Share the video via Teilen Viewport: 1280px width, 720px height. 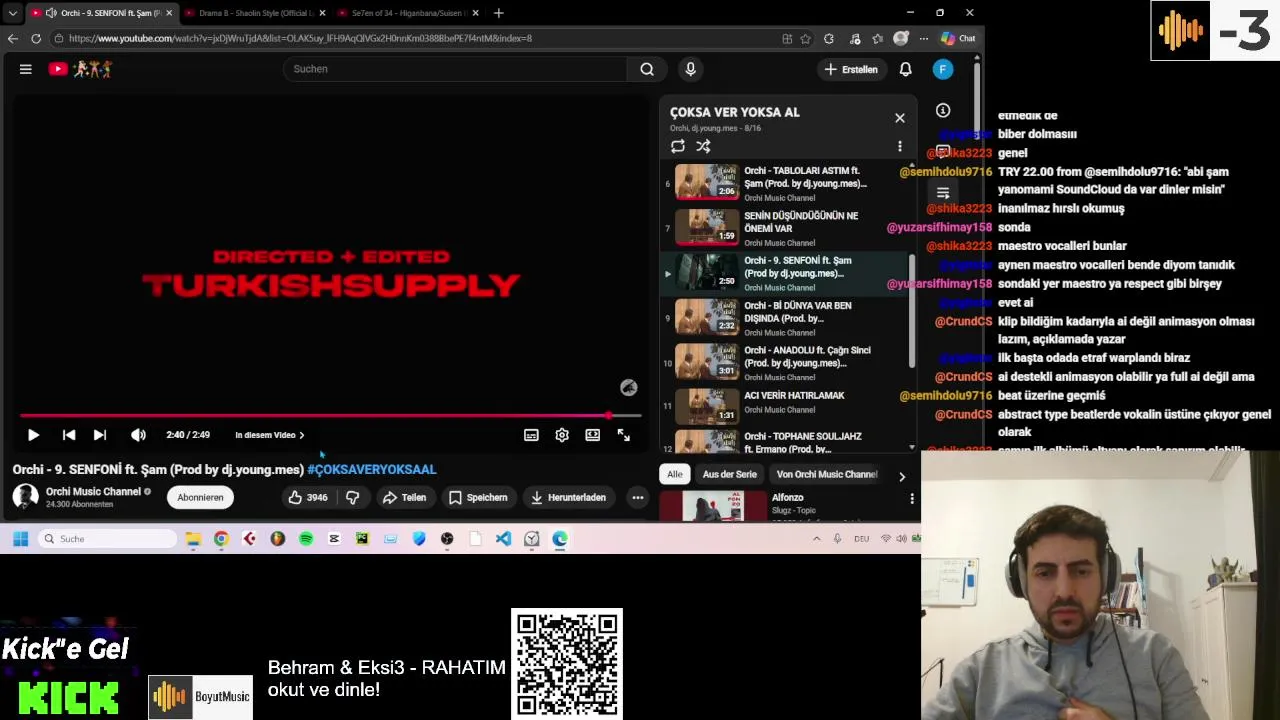pos(404,497)
